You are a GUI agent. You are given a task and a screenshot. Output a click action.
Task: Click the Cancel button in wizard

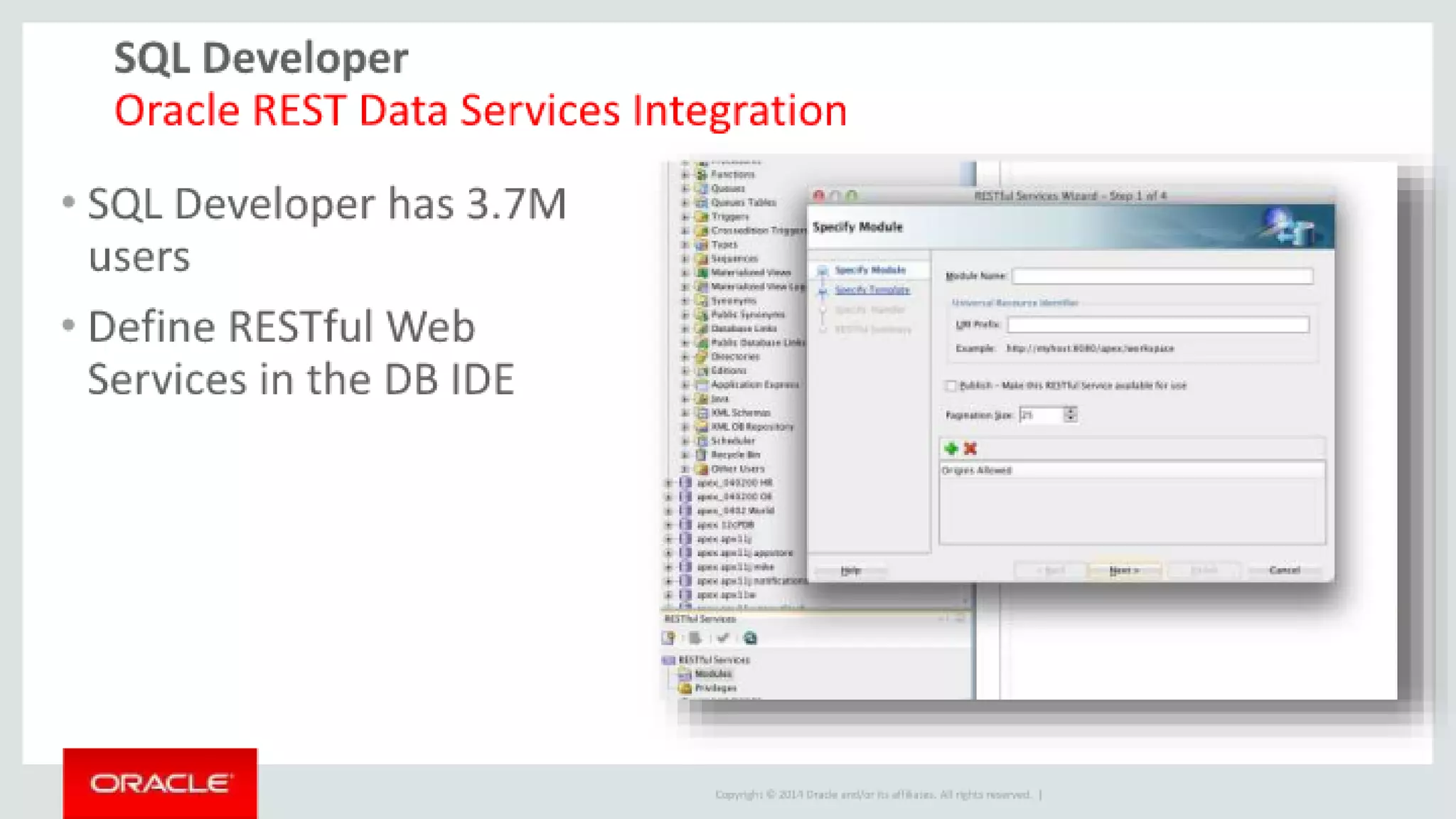coord(1285,570)
